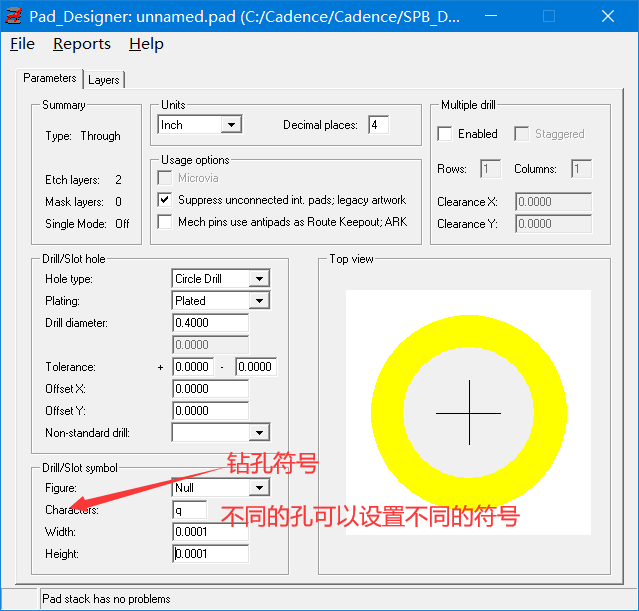
Task: Toggle Suppress unconnected int. pads checkbox
Action: pos(165,200)
